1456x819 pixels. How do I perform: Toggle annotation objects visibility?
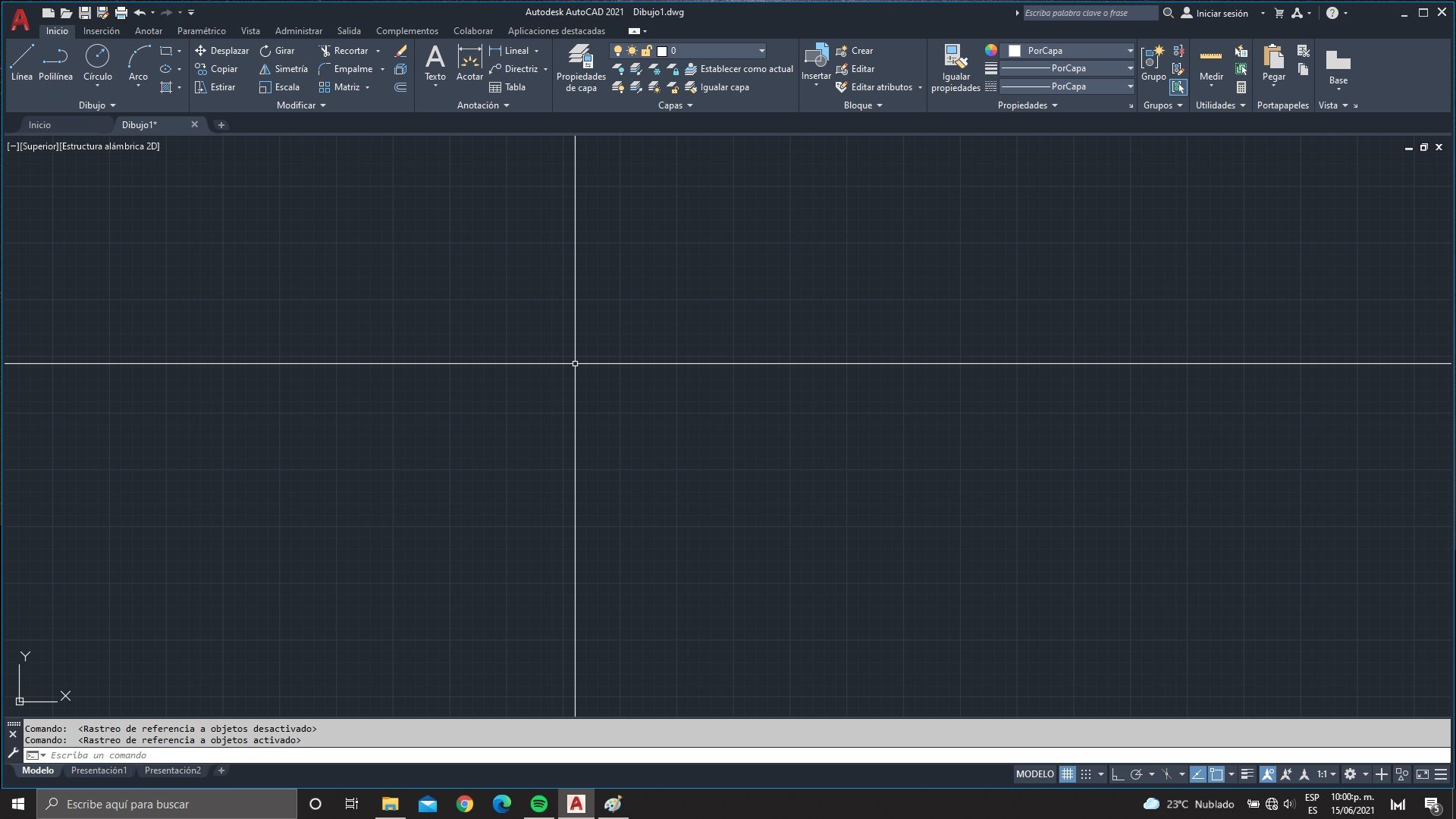[x=1267, y=774]
